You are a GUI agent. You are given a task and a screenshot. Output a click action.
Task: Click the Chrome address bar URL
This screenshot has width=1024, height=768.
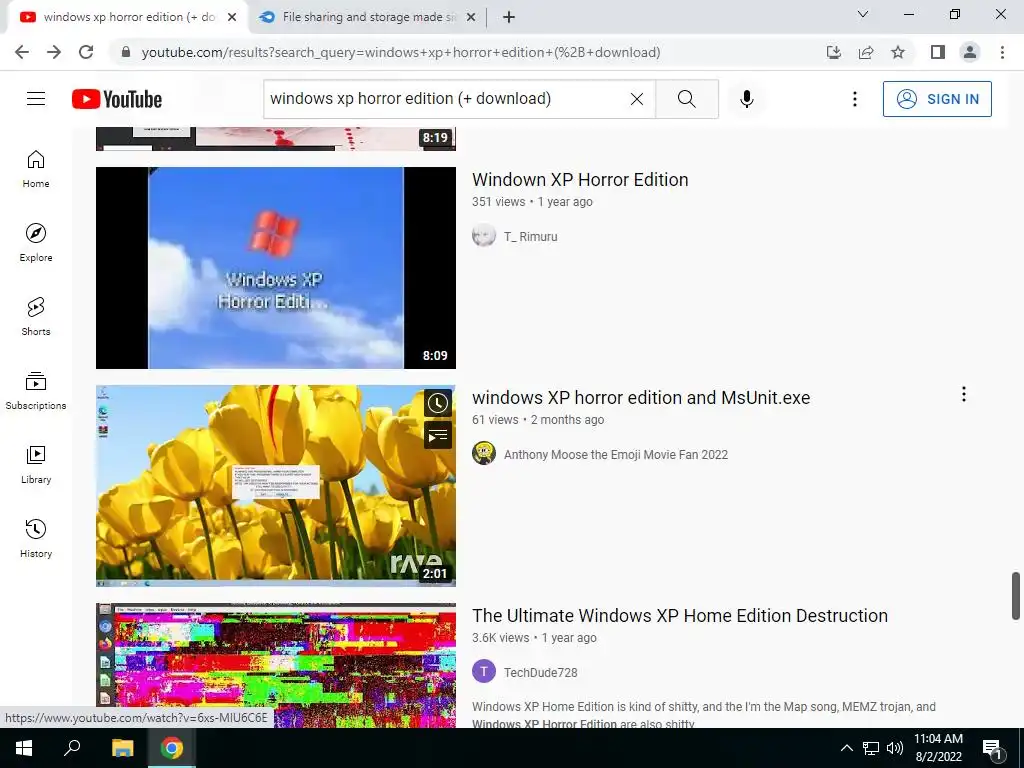(400, 52)
